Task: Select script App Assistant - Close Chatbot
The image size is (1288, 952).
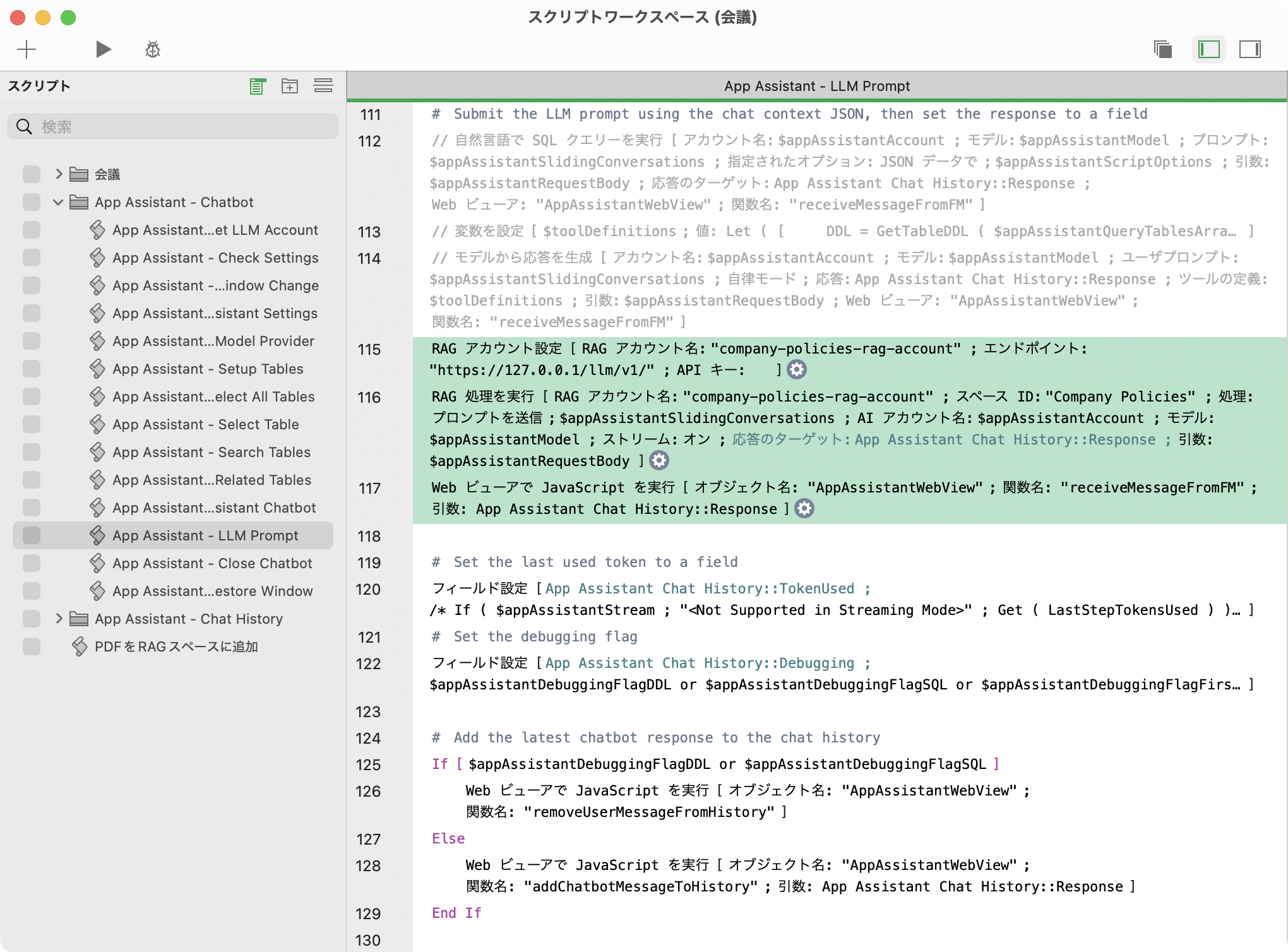Action: click(x=212, y=563)
